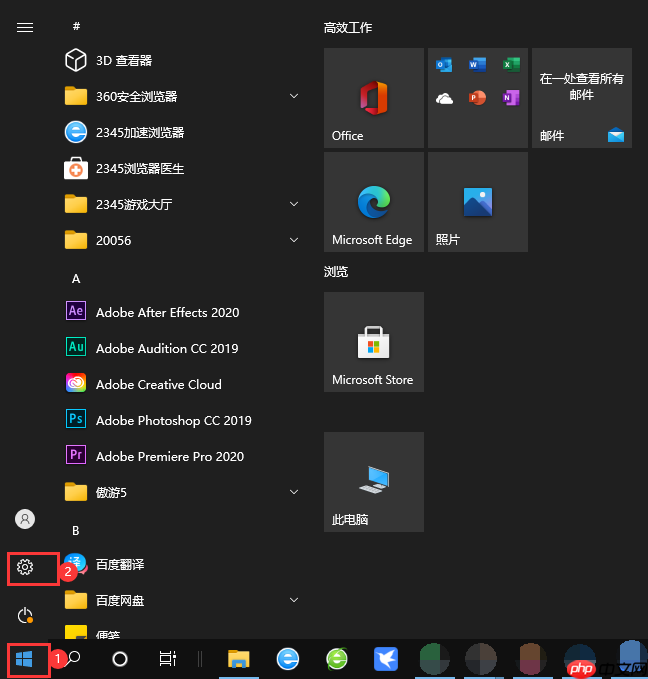Click the Windows Start button
This screenshot has width=648, height=679.
point(24,660)
